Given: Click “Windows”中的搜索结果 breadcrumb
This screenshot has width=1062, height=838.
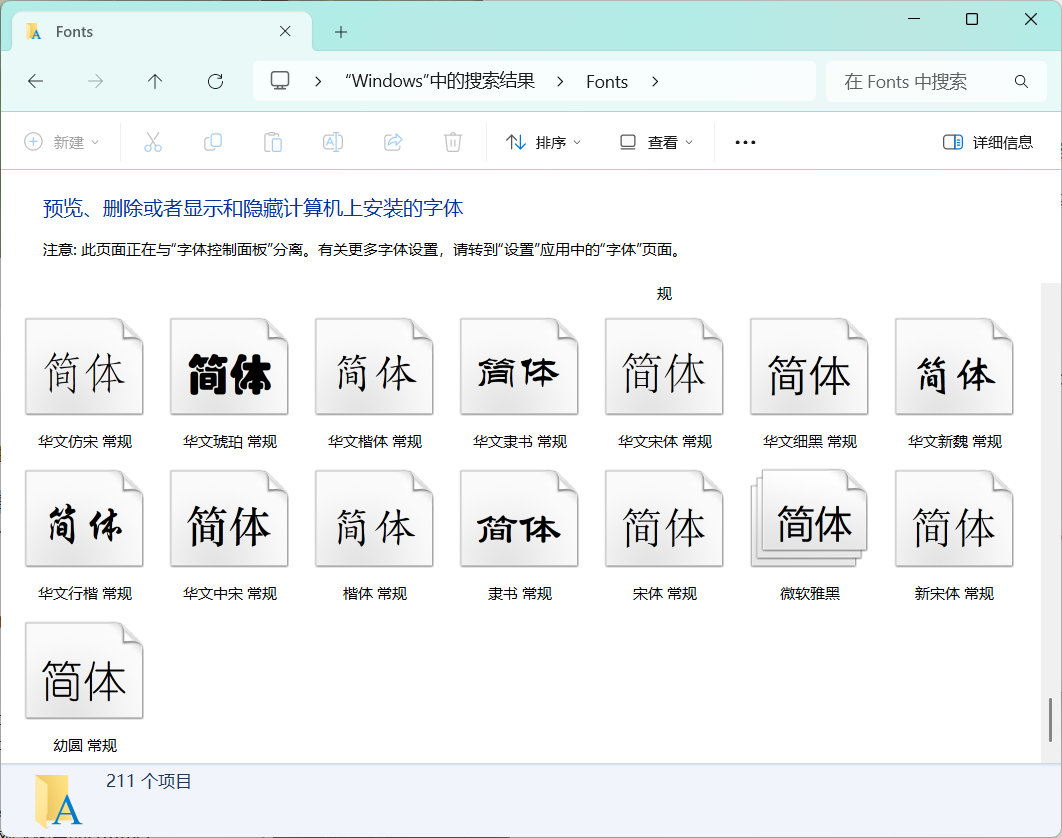Looking at the screenshot, I should (440, 81).
